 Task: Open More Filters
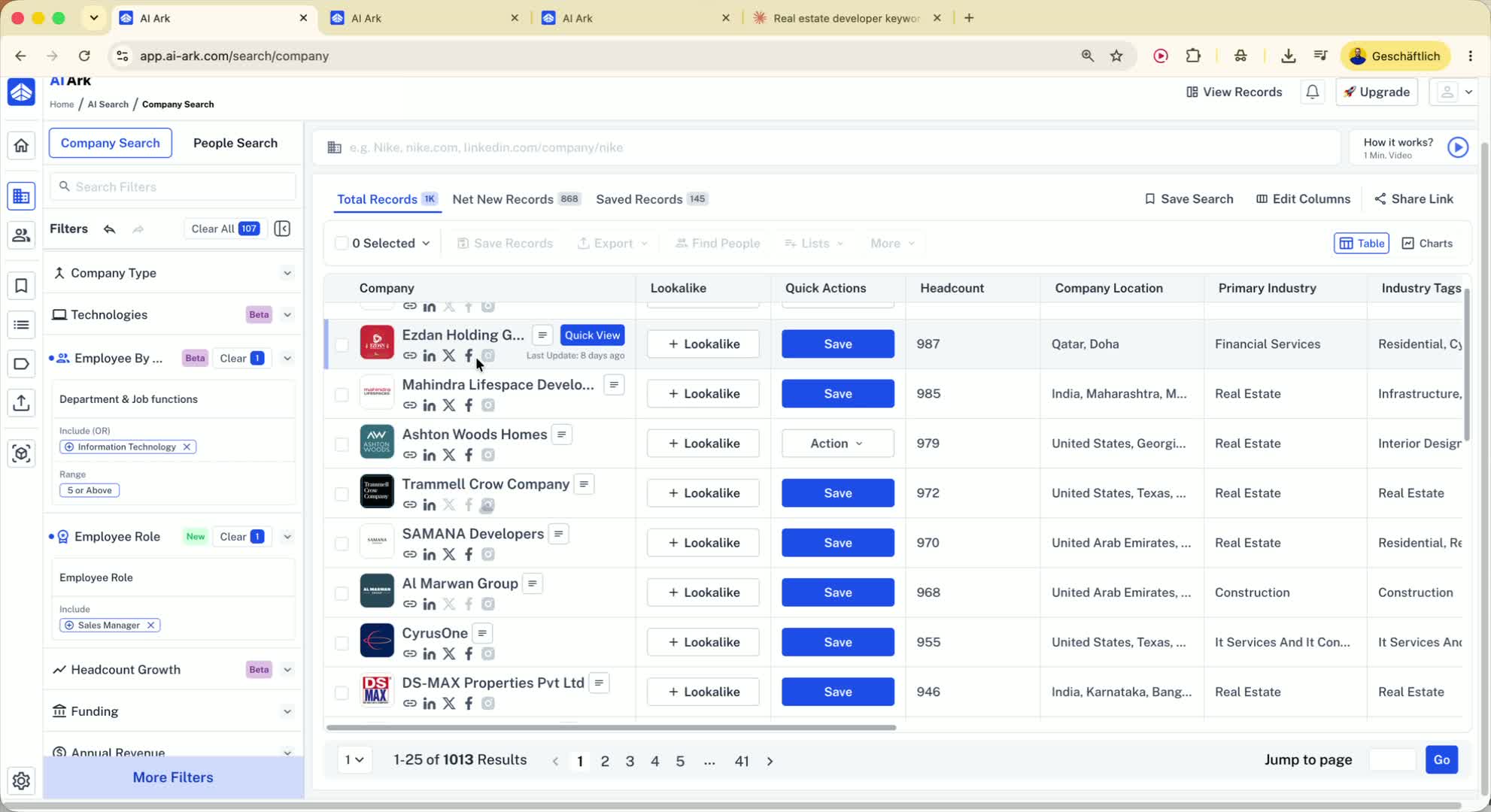click(173, 777)
